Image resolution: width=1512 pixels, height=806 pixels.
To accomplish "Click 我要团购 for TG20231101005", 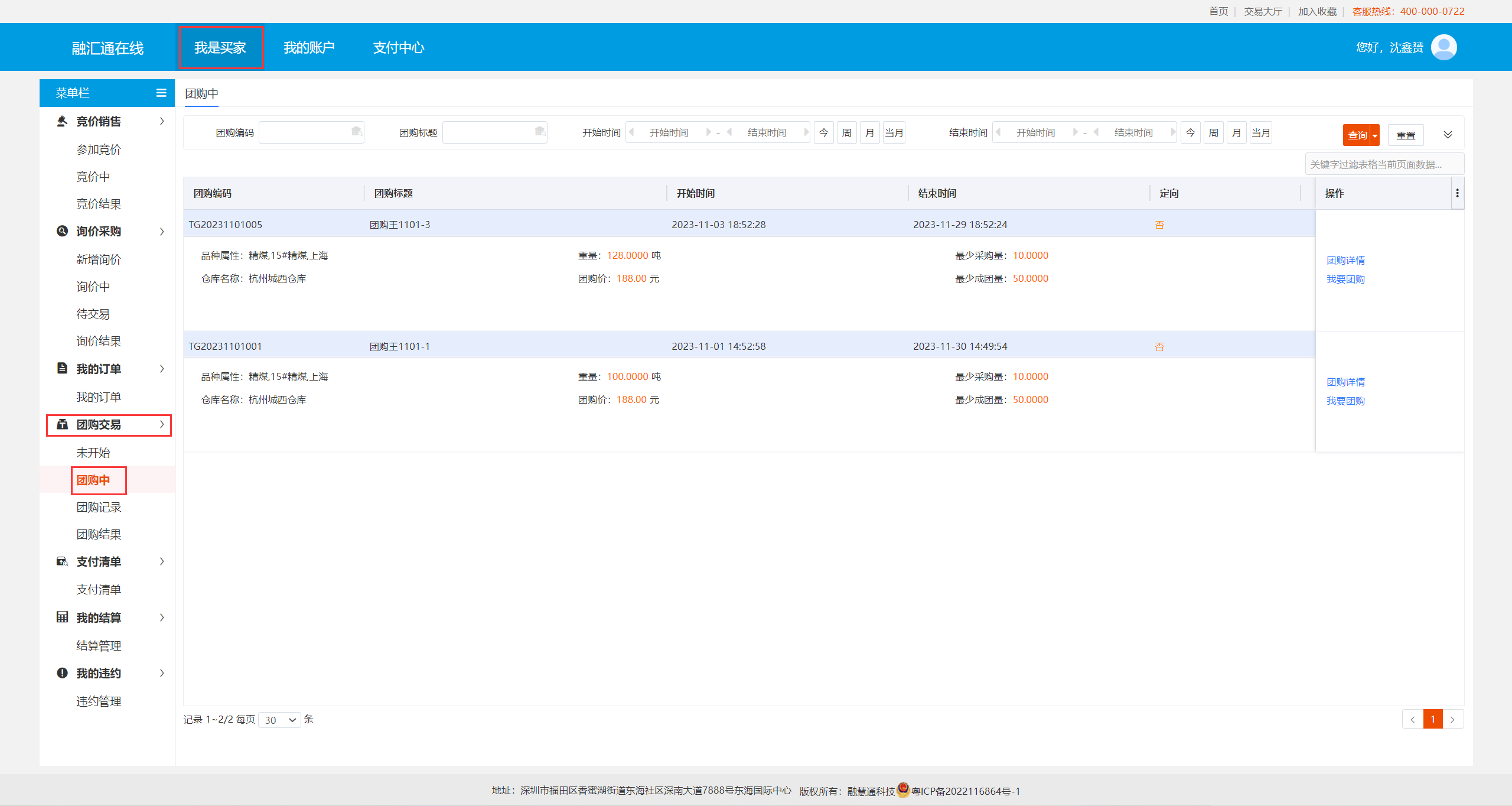I will click(x=1345, y=279).
